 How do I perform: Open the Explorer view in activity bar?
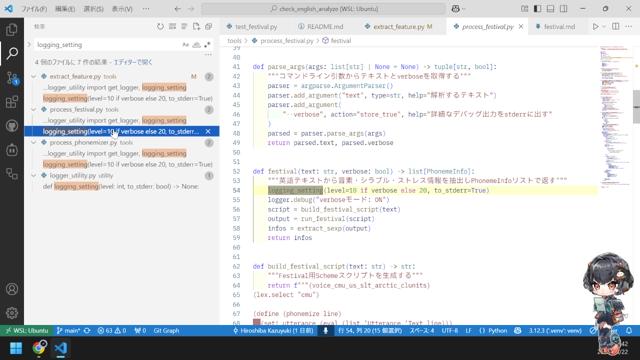(12, 29)
